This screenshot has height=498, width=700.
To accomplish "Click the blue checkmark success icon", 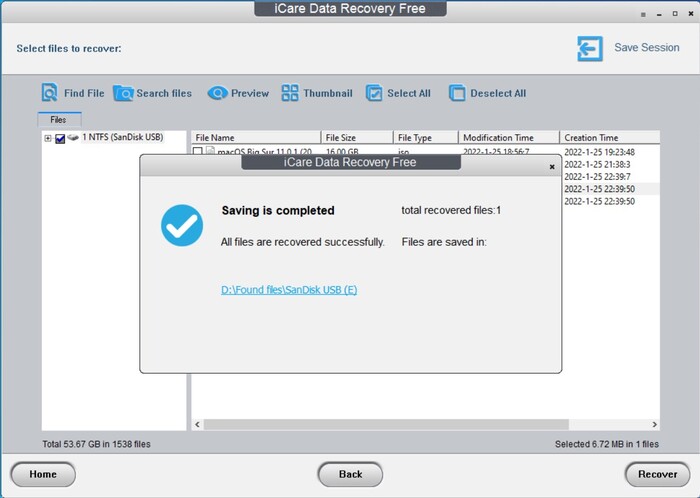I will pyautogui.click(x=182, y=225).
